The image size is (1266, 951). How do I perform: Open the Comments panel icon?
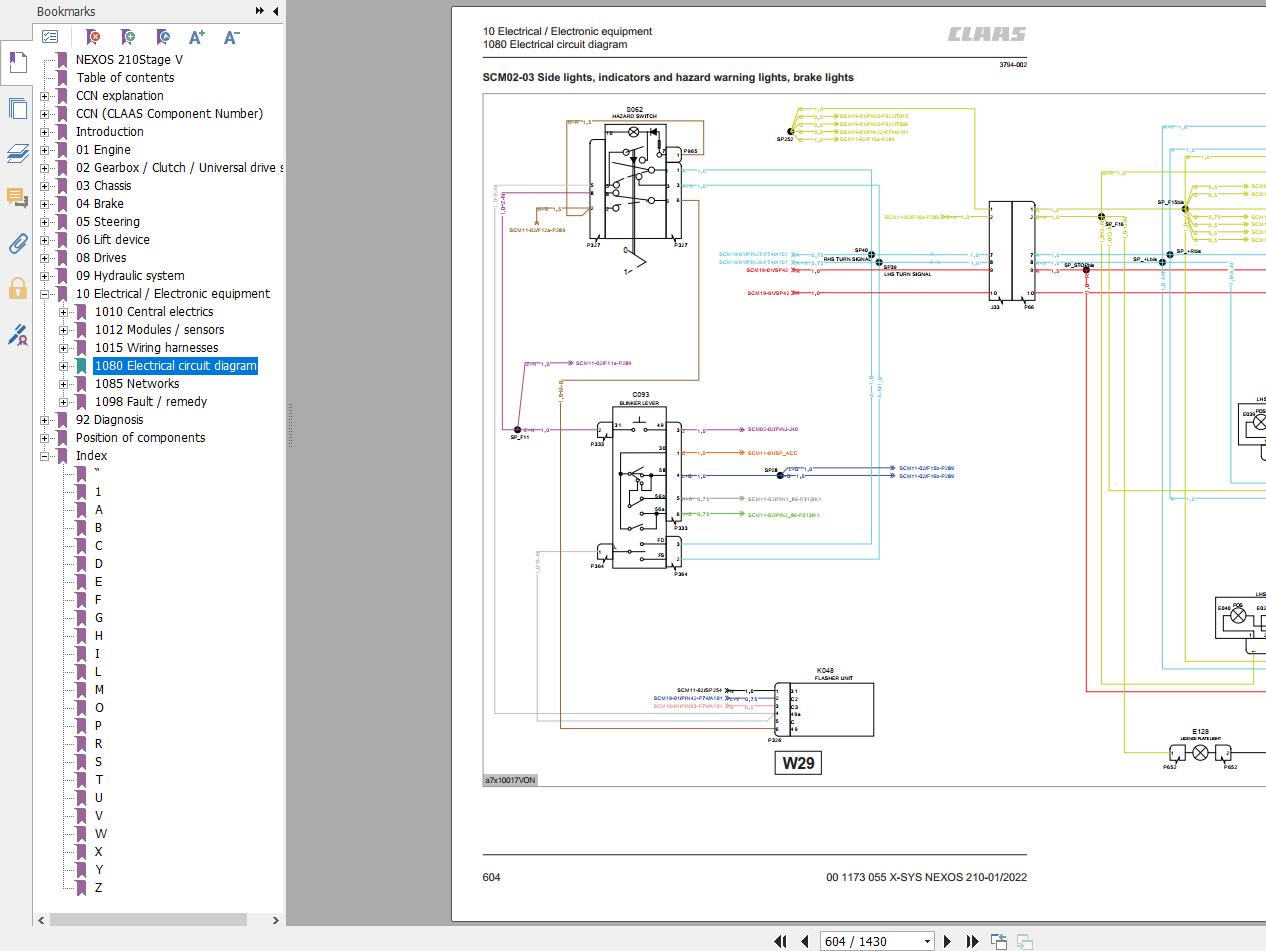[17, 197]
